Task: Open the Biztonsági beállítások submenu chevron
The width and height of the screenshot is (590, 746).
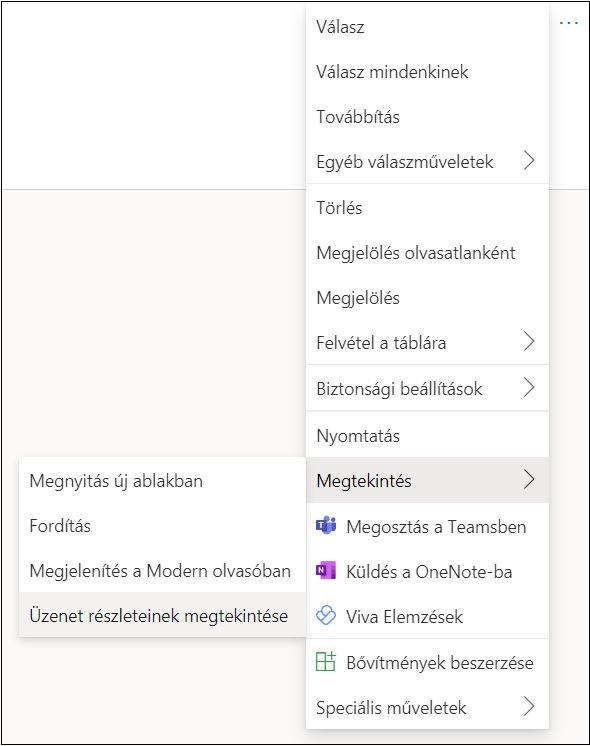Action: pos(529,387)
